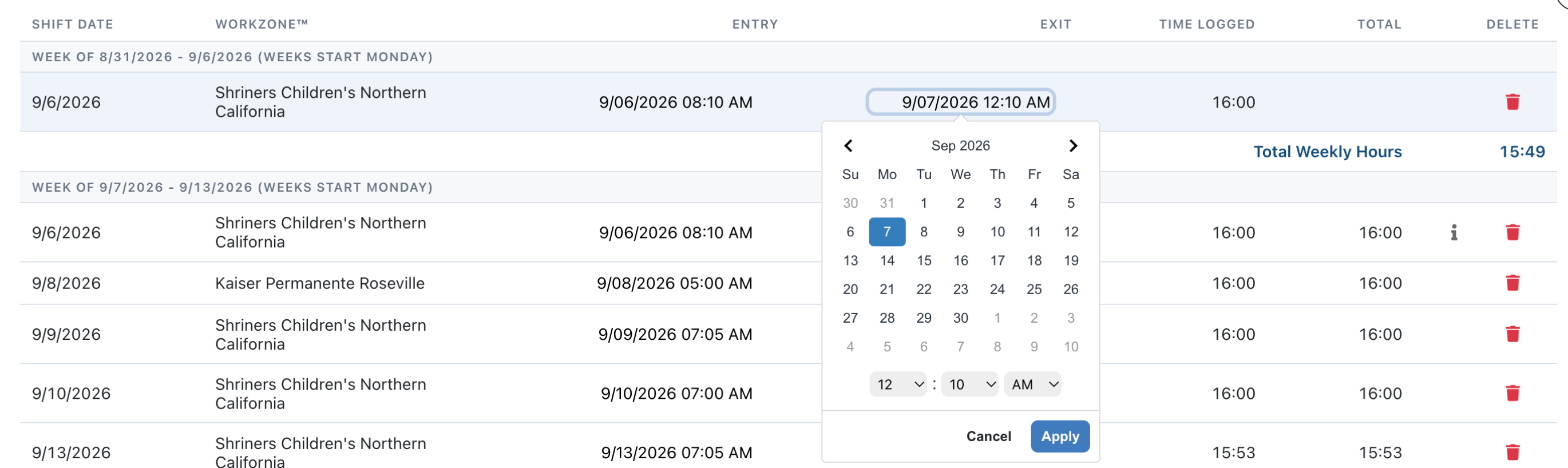Image resolution: width=1568 pixels, height=468 pixels.
Task: Pick September 8 in the calendar
Action: coord(924,232)
